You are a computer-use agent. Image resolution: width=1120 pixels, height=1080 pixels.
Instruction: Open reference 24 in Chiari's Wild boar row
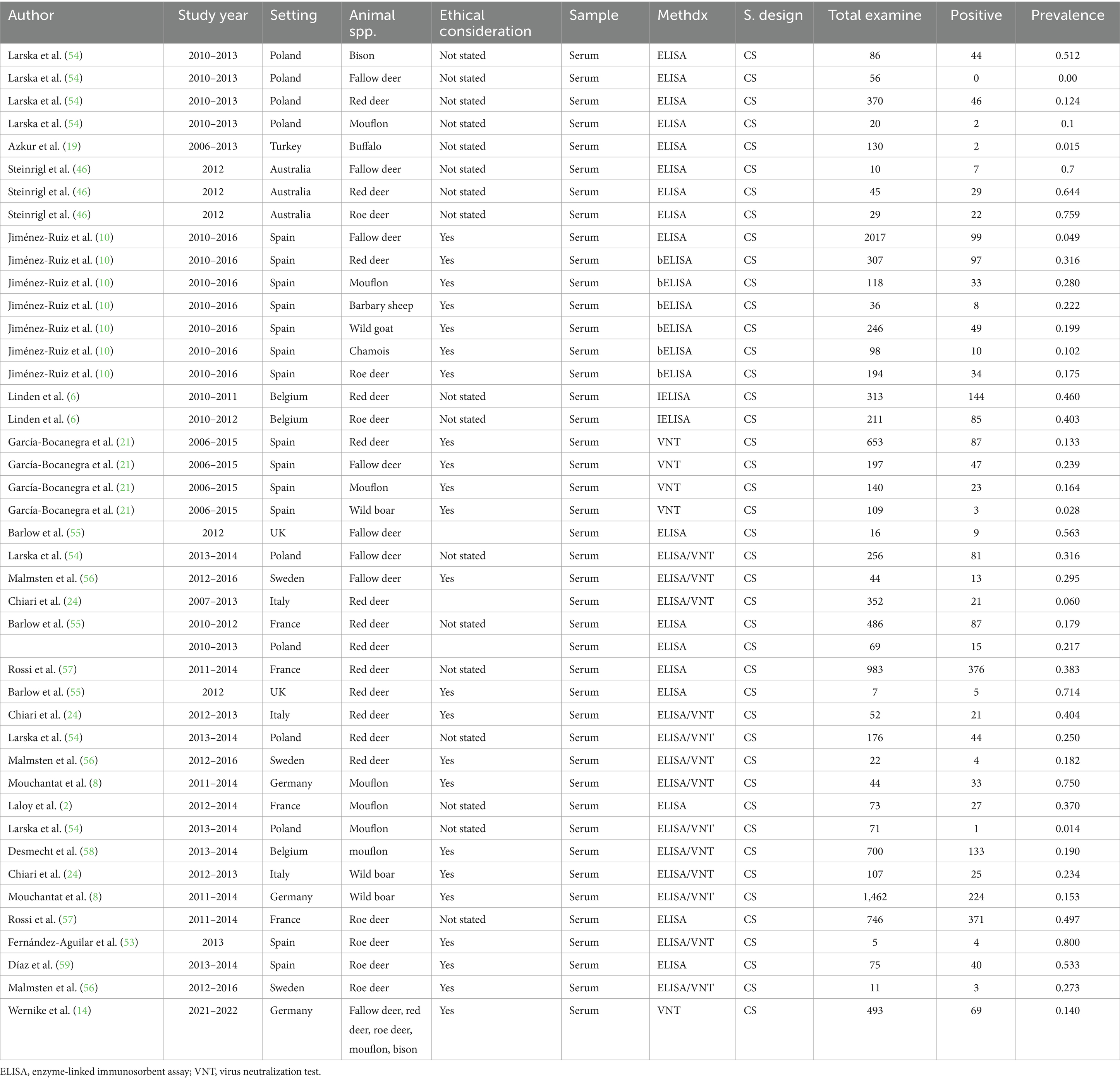pyautogui.click(x=72, y=874)
